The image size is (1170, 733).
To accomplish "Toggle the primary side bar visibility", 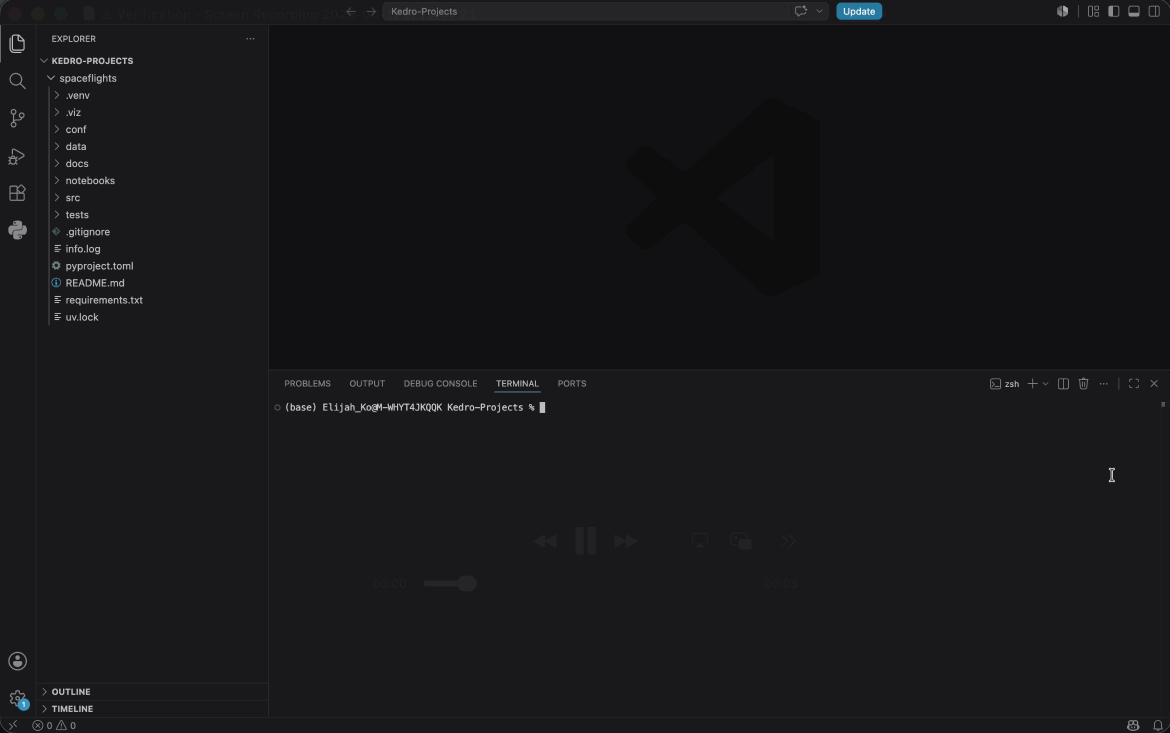I will click(1113, 11).
